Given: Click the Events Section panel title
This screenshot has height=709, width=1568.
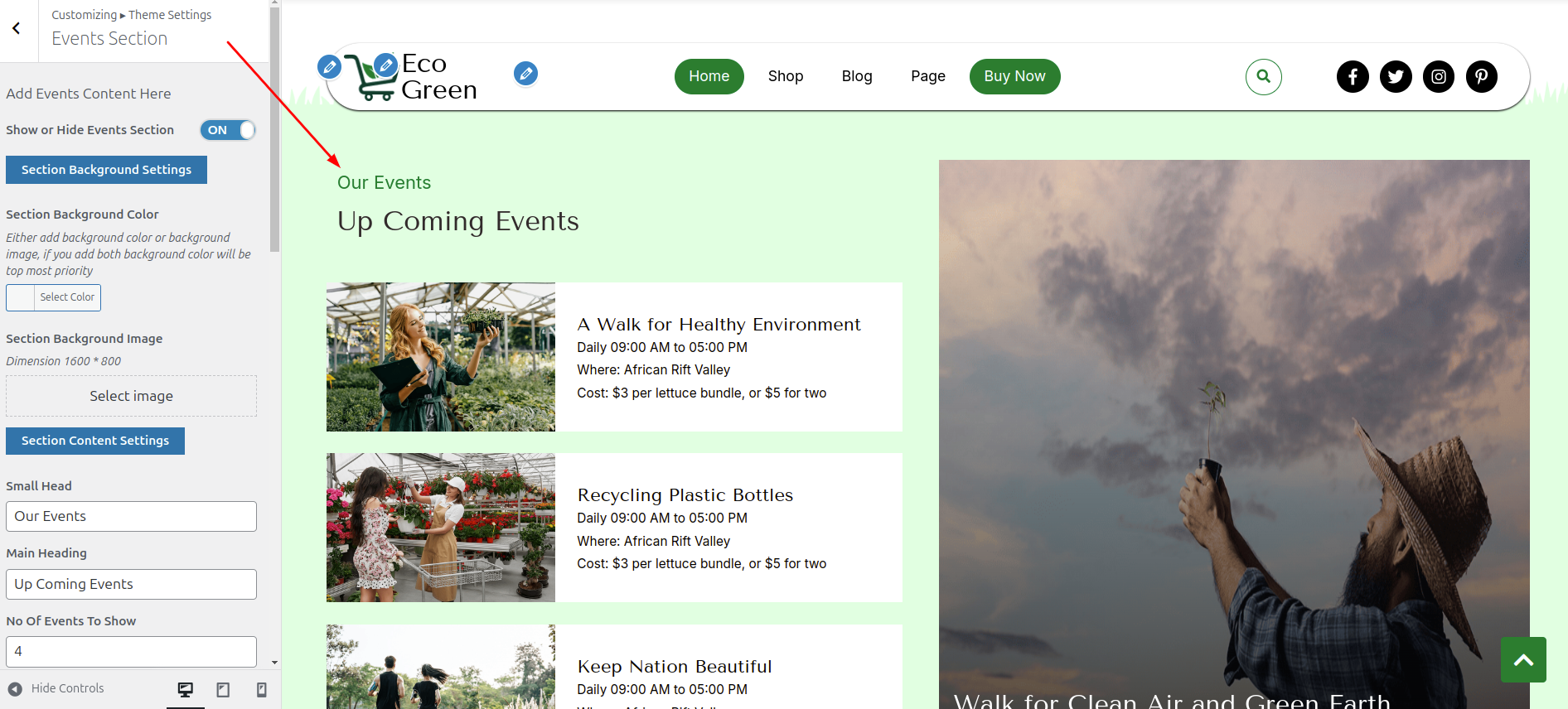Looking at the screenshot, I should 109,39.
